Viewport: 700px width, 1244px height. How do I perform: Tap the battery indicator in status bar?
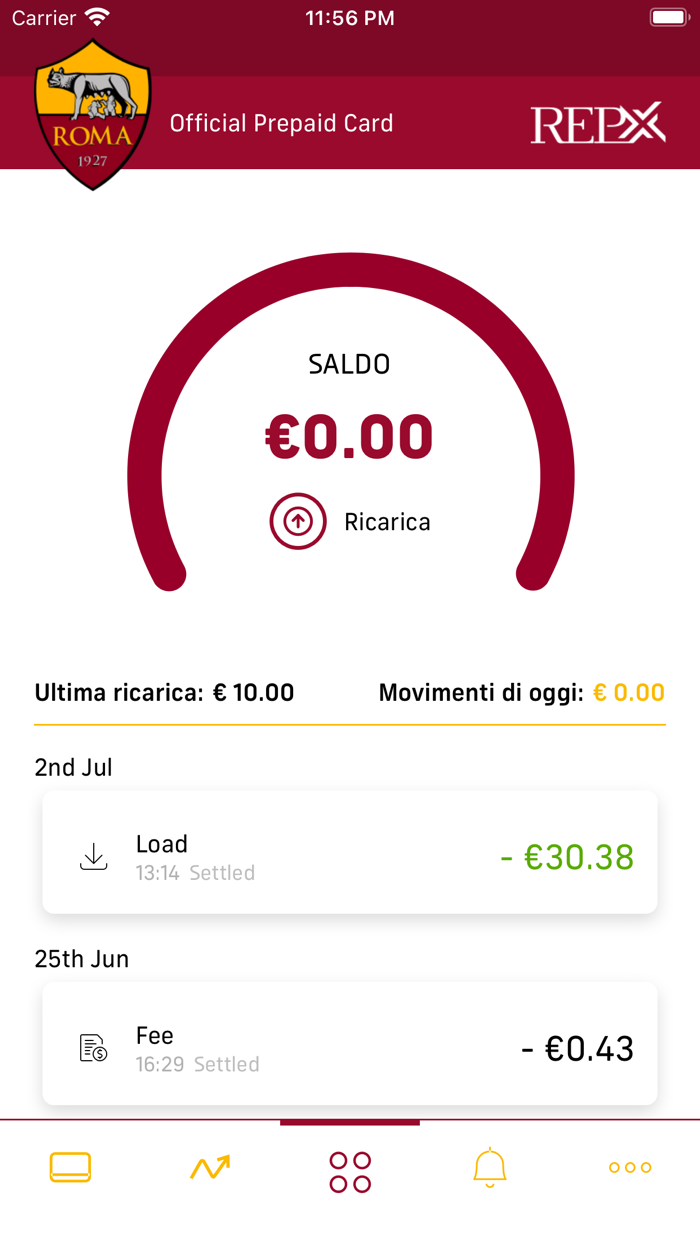tap(666, 16)
